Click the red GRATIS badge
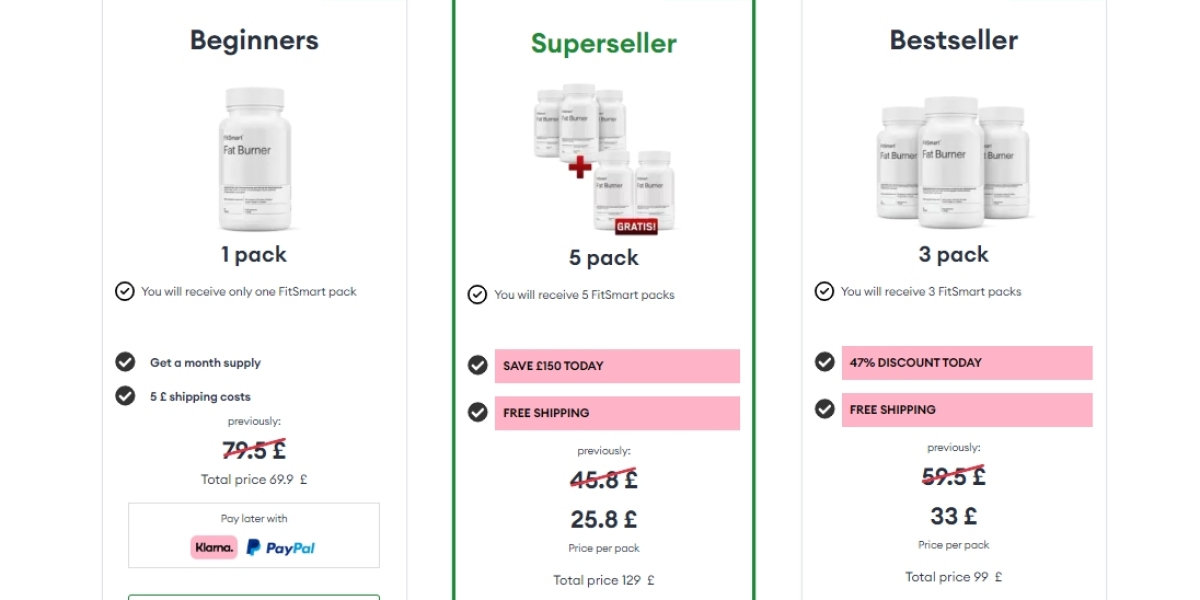The width and height of the screenshot is (1200, 600). click(636, 227)
